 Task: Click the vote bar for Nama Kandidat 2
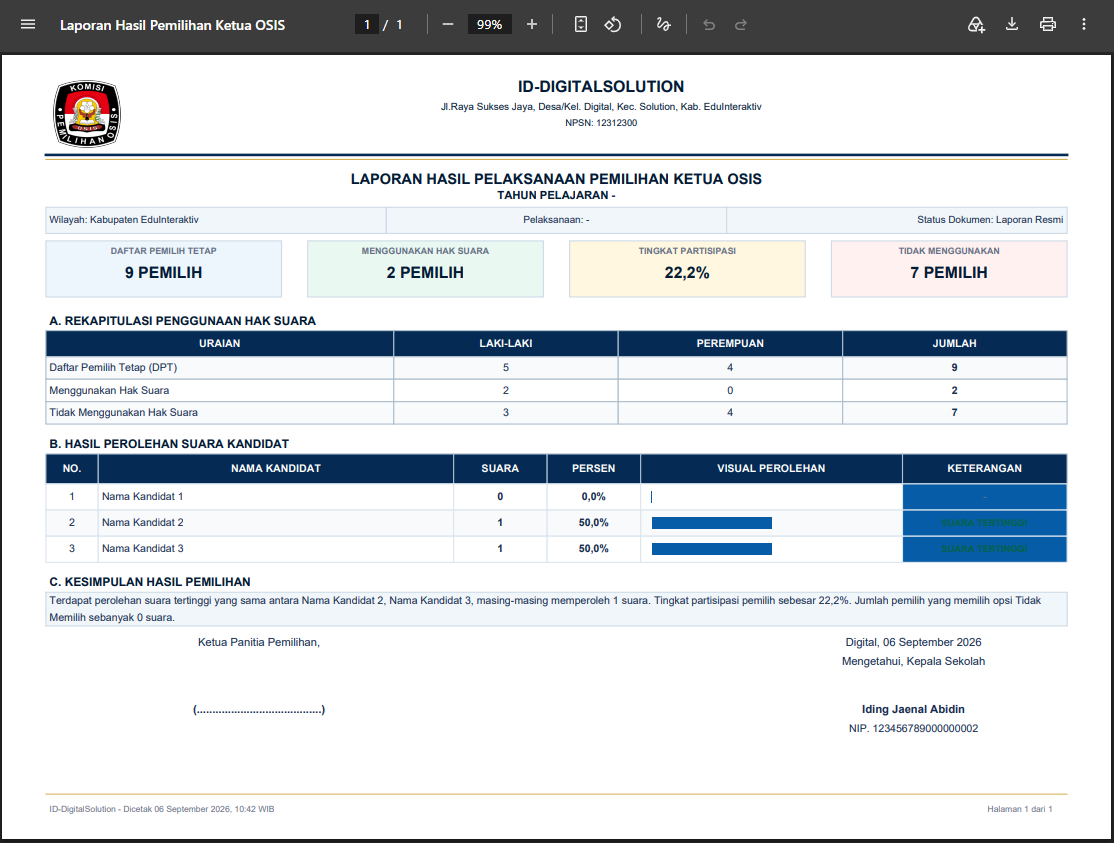(x=712, y=523)
